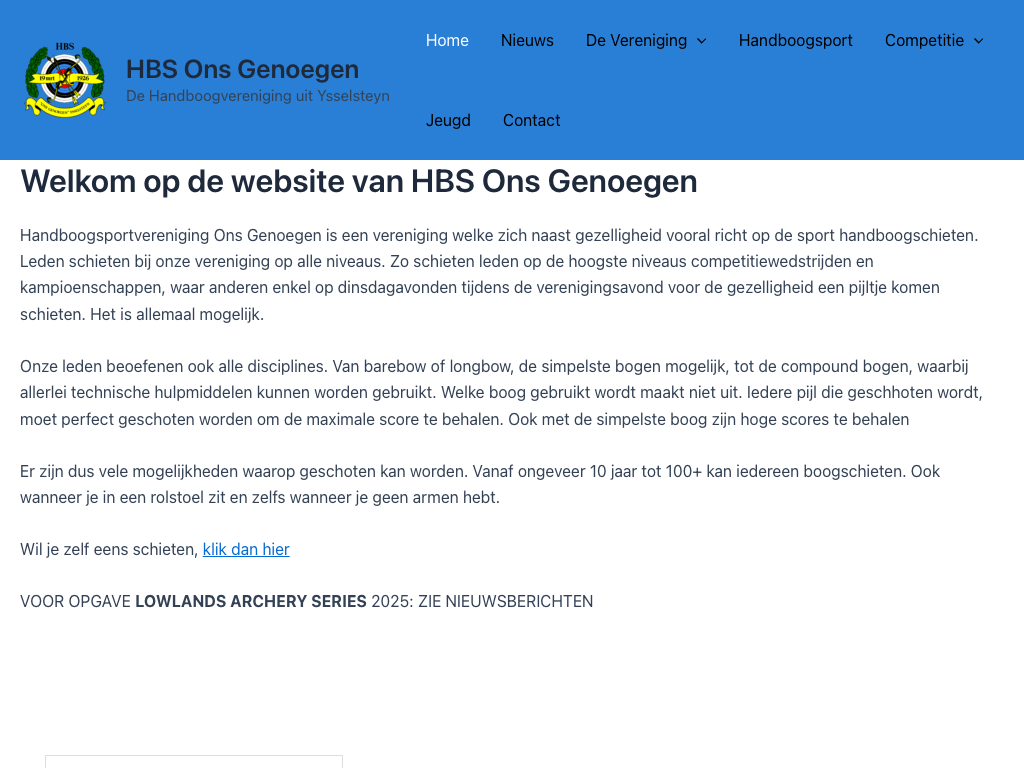Viewport: 1024px width, 768px height.
Task: Open the Contact page
Action: [532, 120]
